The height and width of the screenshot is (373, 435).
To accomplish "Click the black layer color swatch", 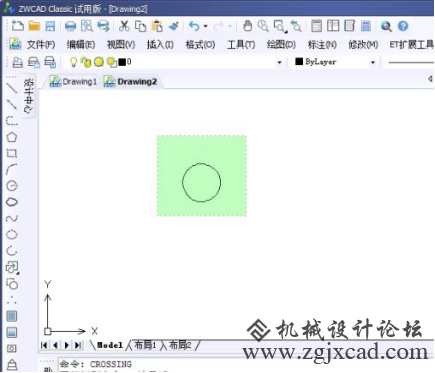I will (x=122, y=62).
